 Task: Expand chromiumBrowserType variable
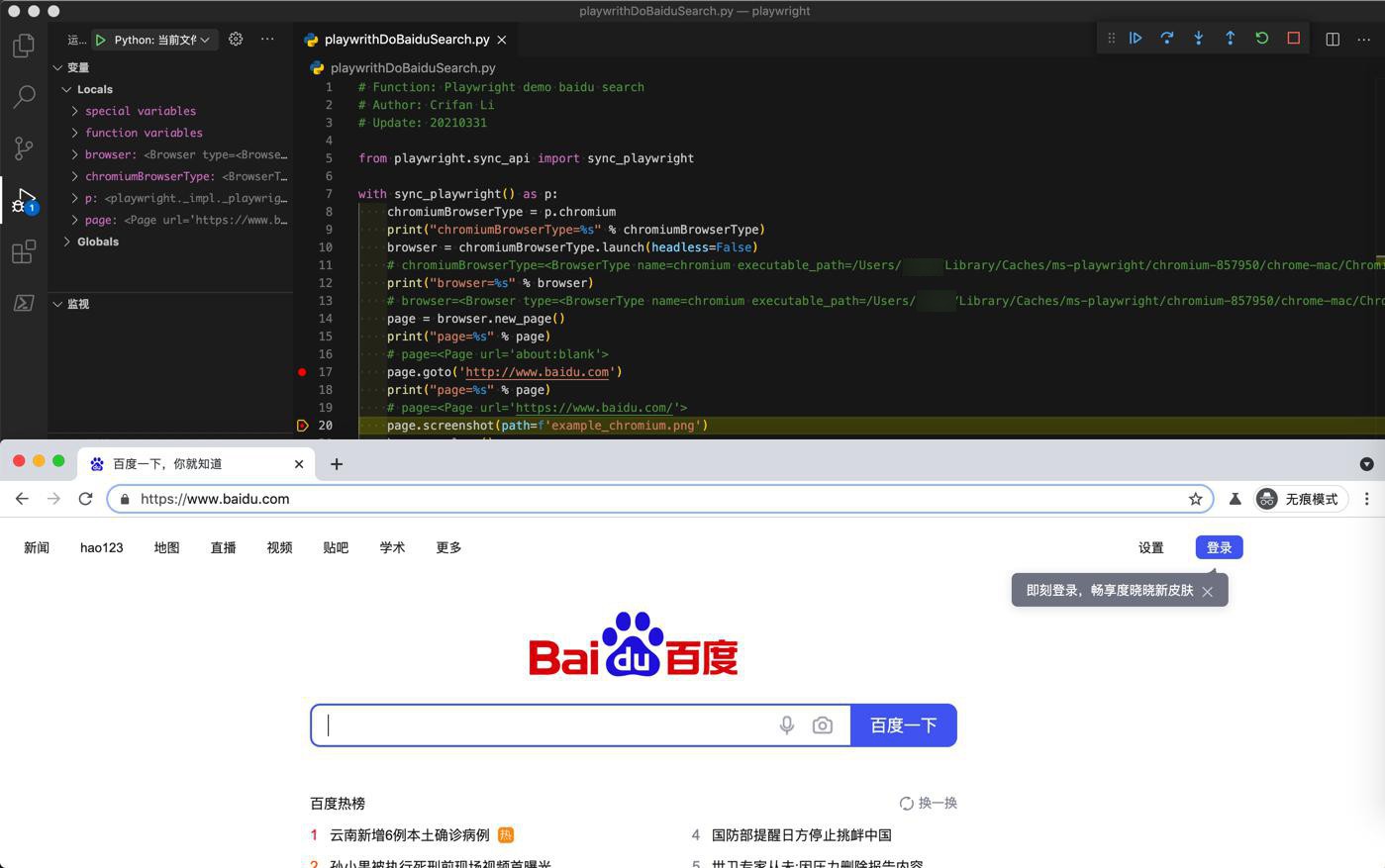pos(74,176)
